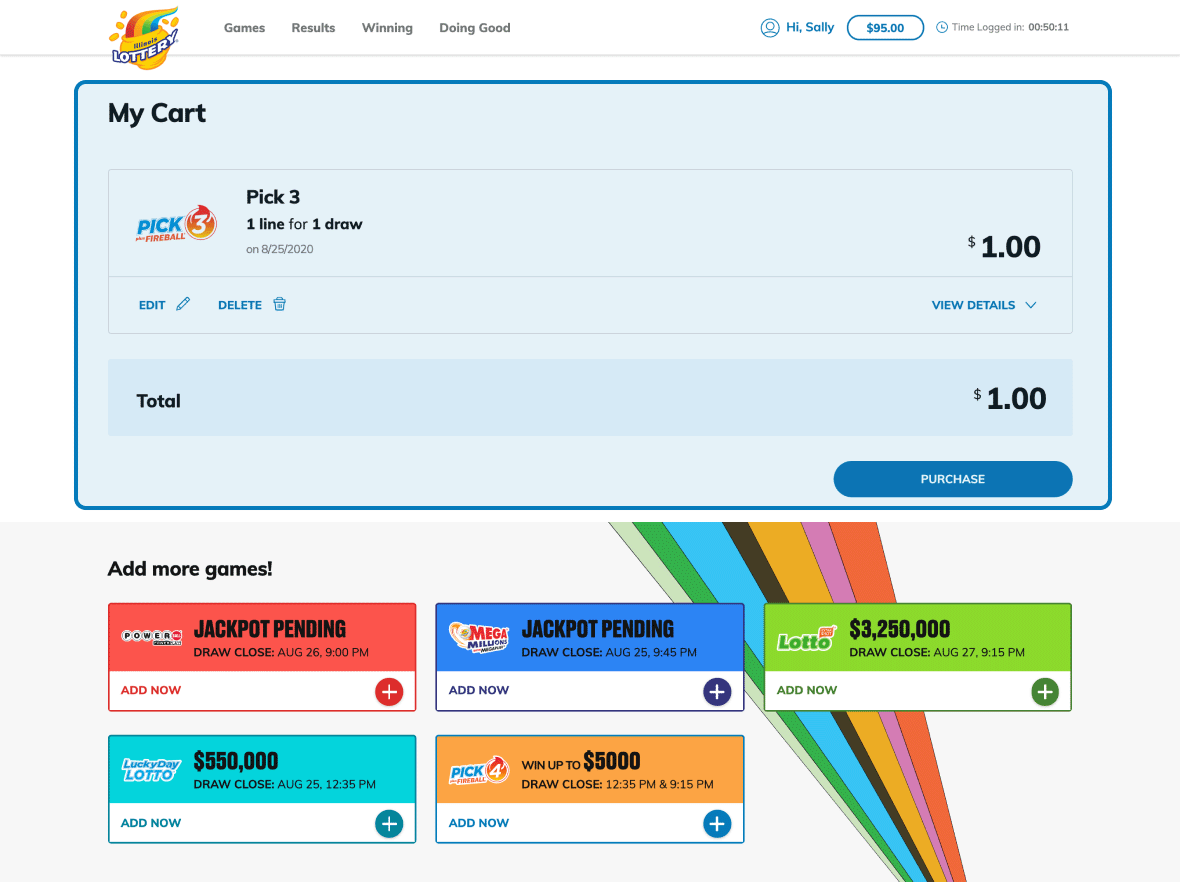Screen dimensions: 1180x882
Task: Click the My Cart heading
Action: pos(157,113)
